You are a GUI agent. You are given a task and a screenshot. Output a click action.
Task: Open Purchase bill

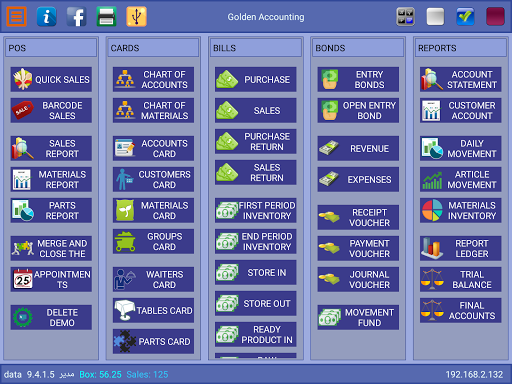[256, 79]
